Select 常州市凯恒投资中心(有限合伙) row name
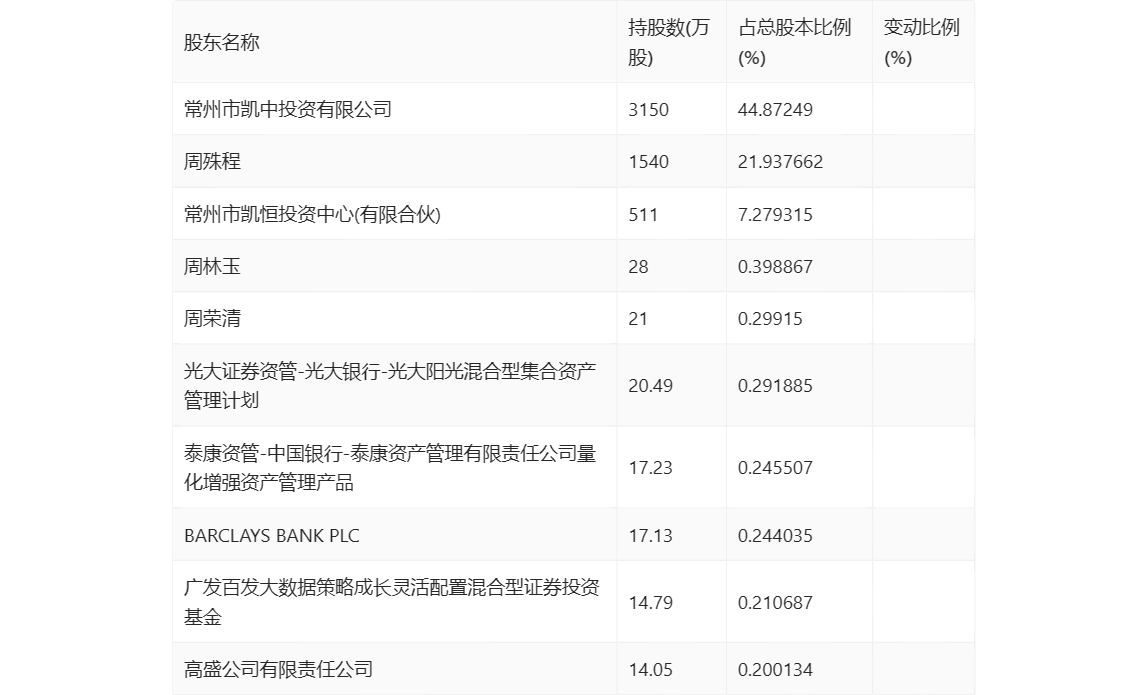The width and height of the screenshot is (1148, 695). coord(312,214)
